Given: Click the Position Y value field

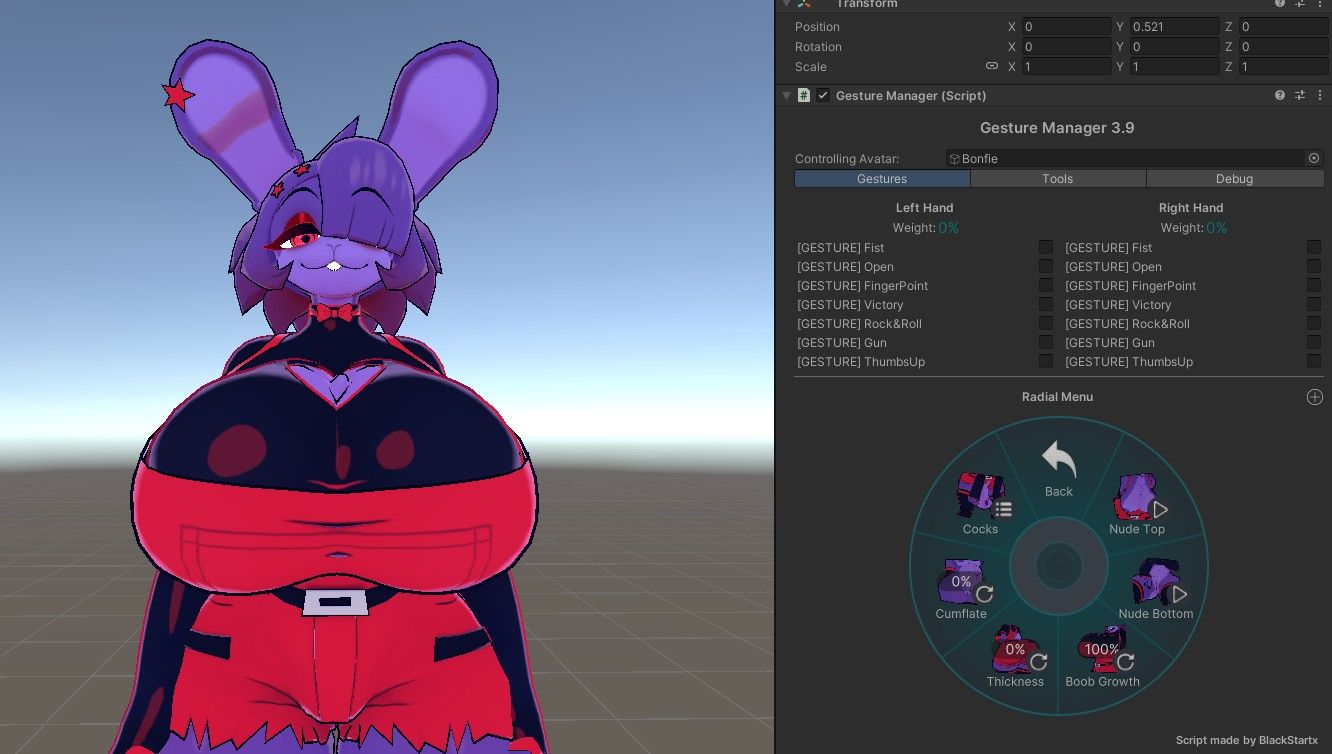Looking at the screenshot, I should [1174, 27].
